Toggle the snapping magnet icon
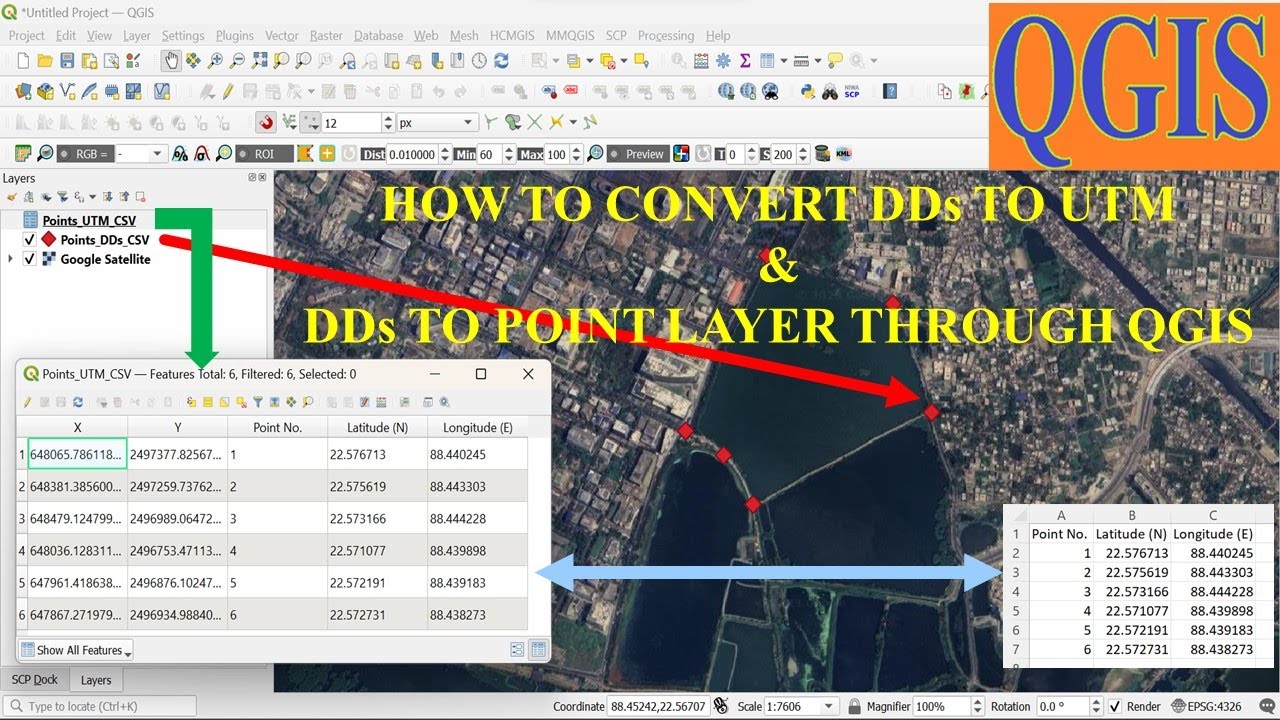 click(266, 123)
